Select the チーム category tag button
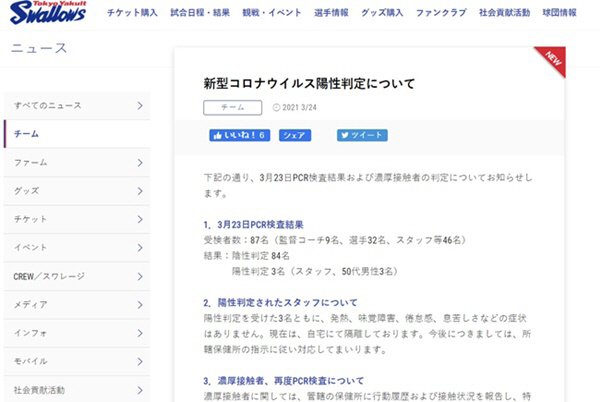This screenshot has width=600, height=402. [x=233, y=107]
